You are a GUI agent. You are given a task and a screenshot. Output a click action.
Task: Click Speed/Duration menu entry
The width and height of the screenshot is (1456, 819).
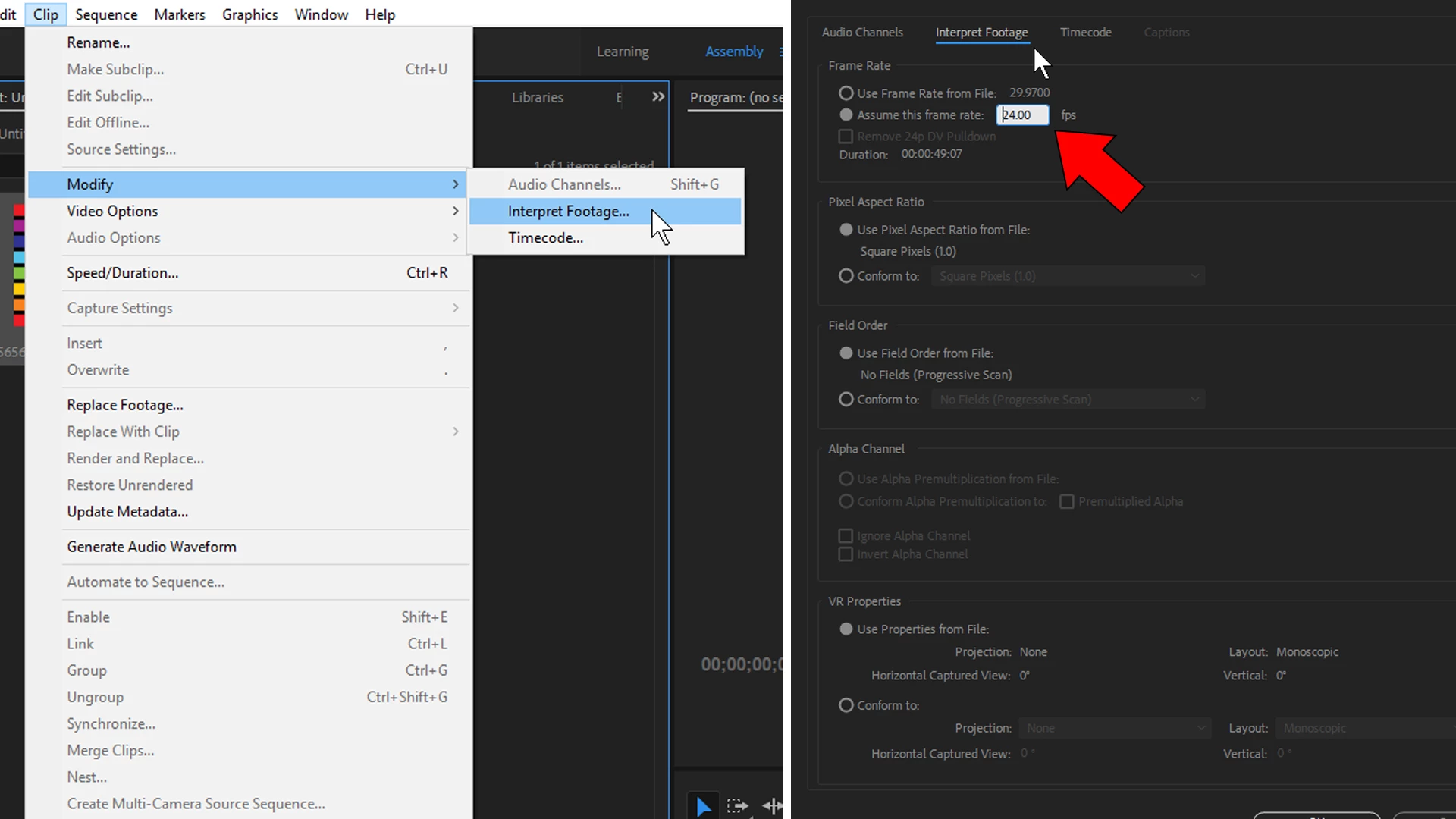123,273
